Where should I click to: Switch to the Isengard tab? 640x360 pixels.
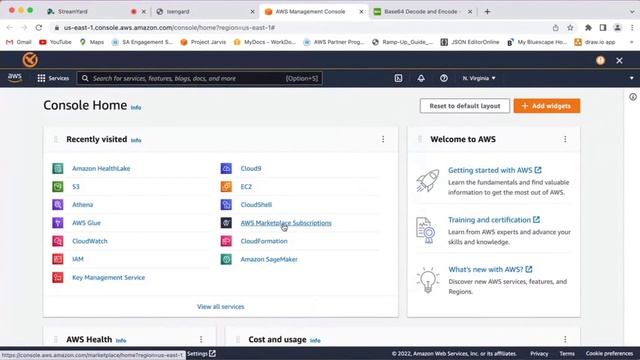point(204,11)
